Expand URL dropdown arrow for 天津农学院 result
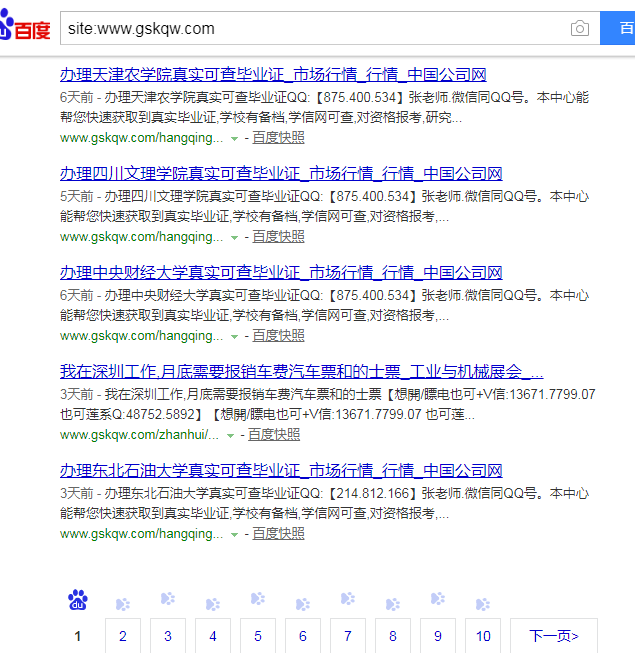Image resolution: width=635 pixels, height=653 pixels. tap(234, 139)
